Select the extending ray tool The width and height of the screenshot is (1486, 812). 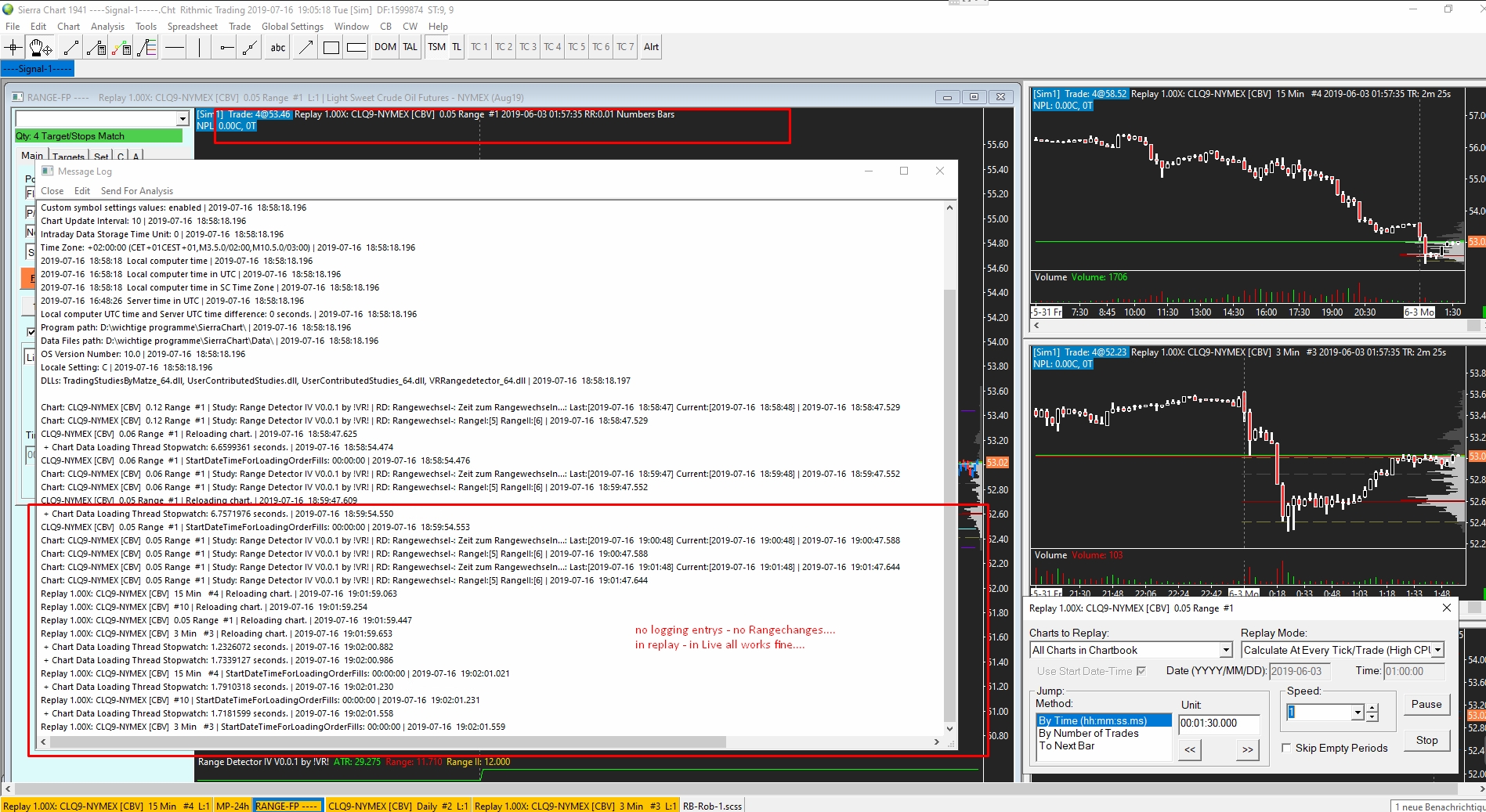coord(251,48)
